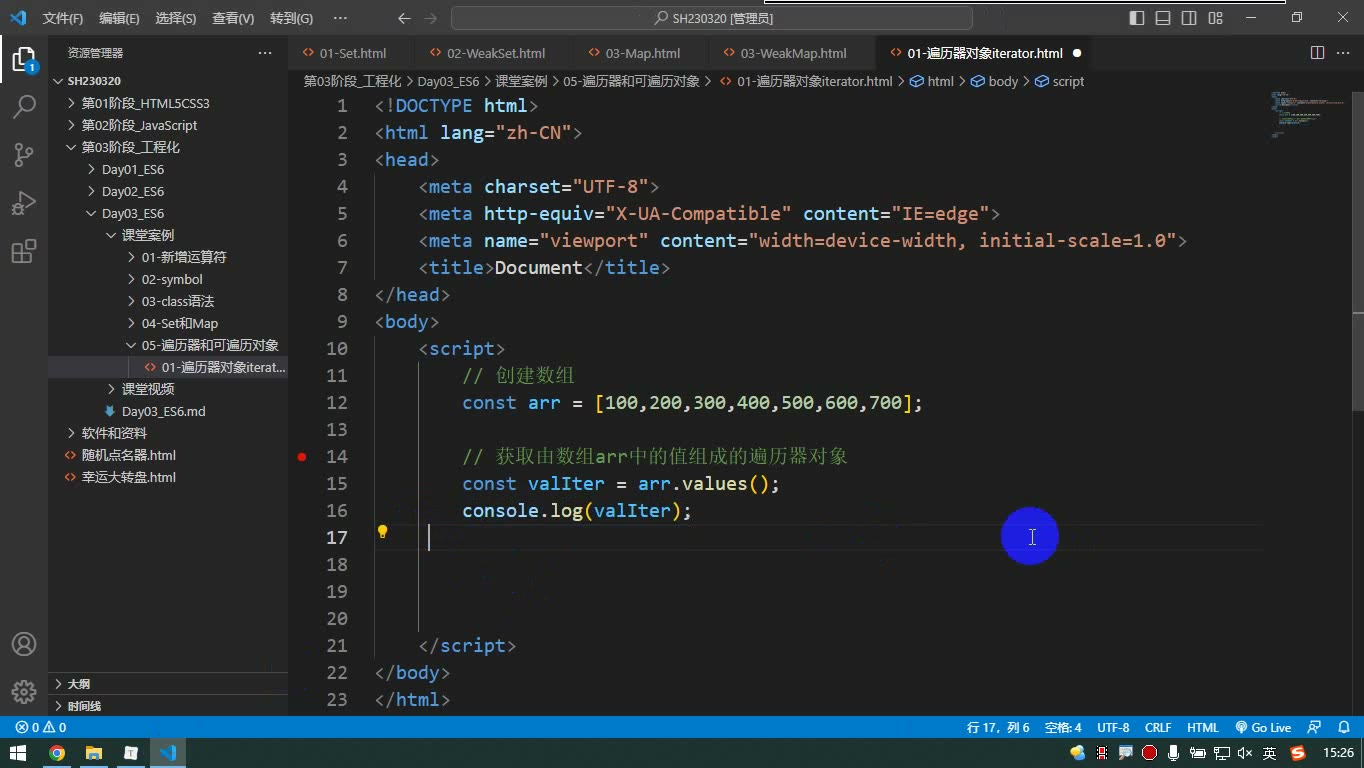Click Go Live in the status bar
The height and width of the screenshot is (768, 1364).
pos(1263,728)
